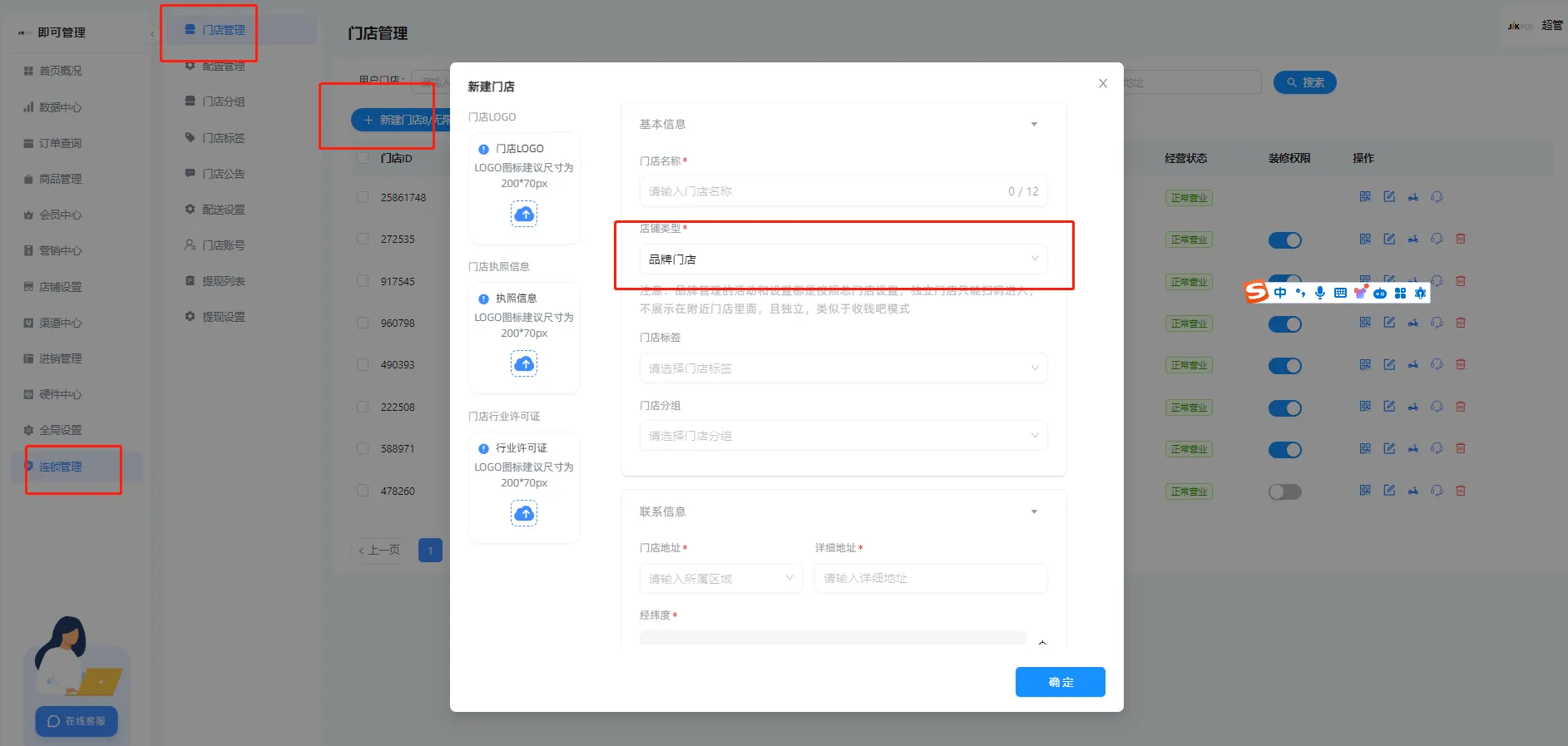Open the 门店分组 selection dropdown
Image resolution: width=1568 pixels, height=746 pixels.
(843, 435)
